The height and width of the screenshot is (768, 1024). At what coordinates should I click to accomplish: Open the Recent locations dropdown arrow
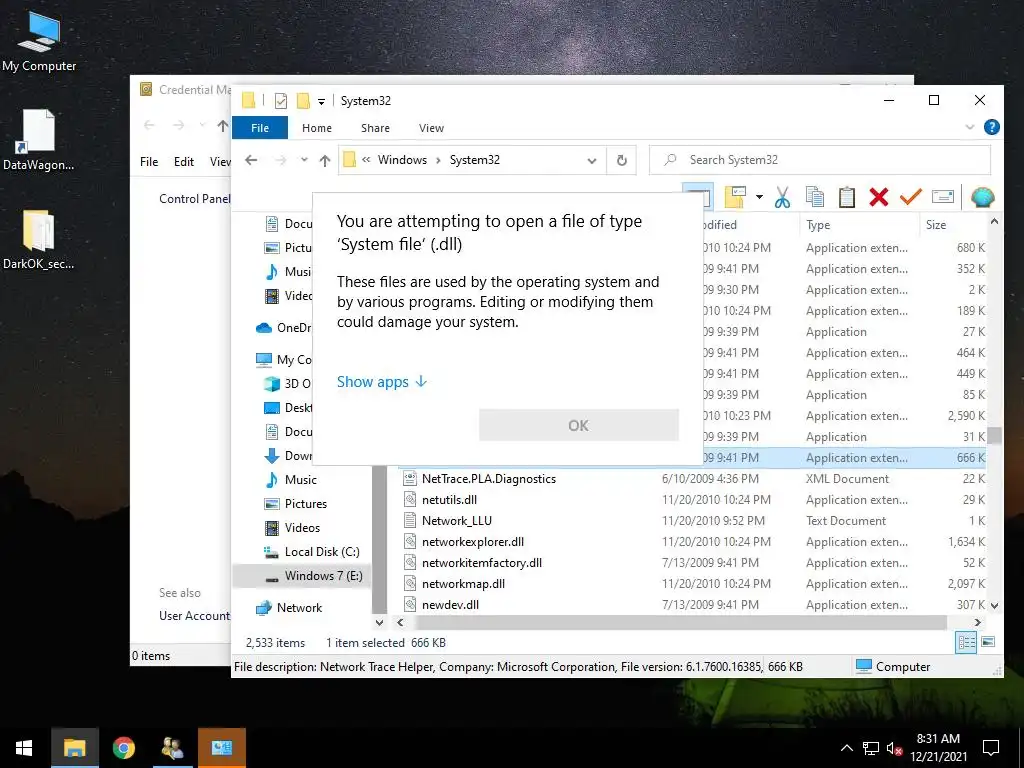tap(304, 160)
